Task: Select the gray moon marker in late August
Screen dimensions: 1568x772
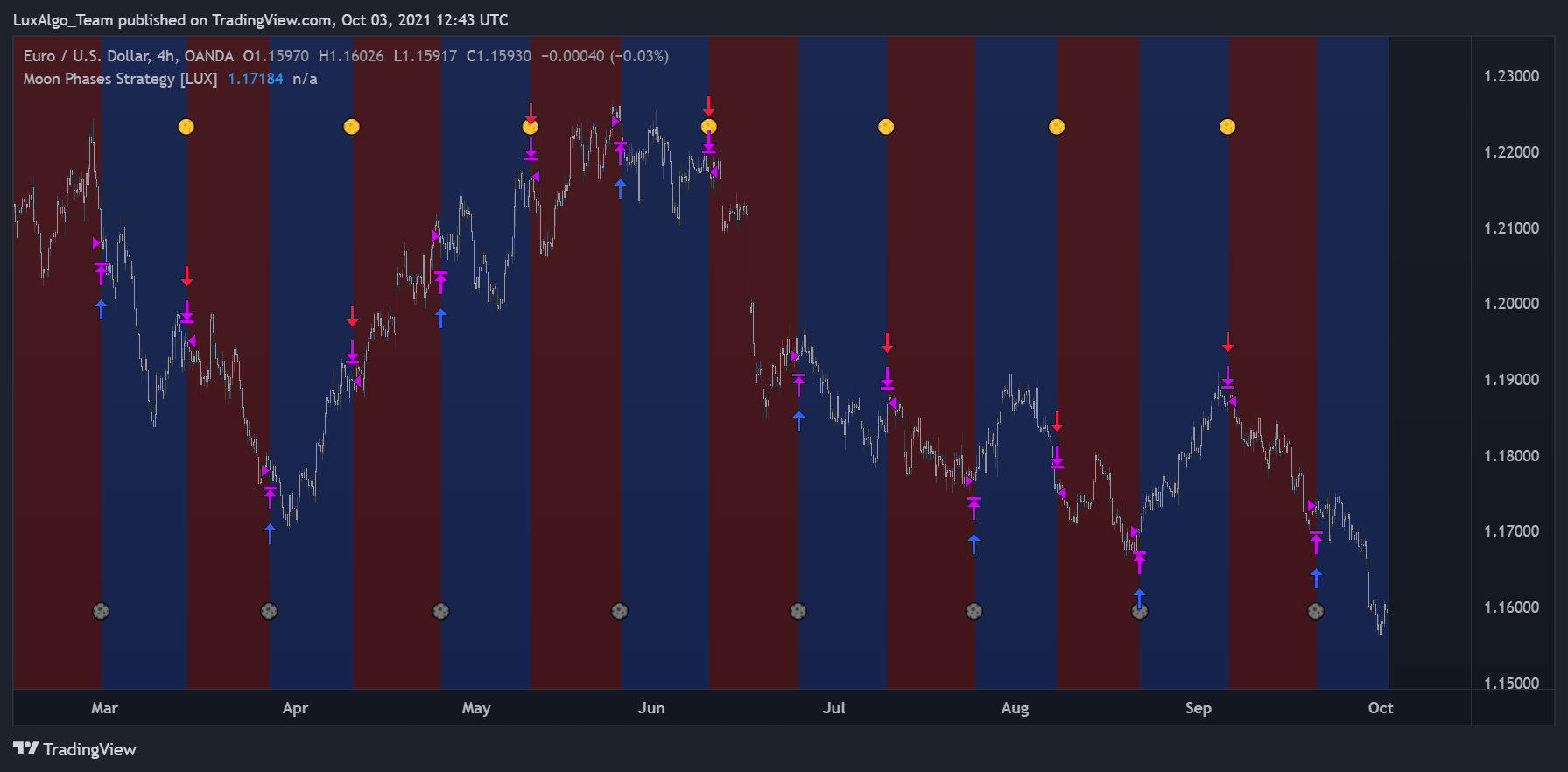Action: tap(1139, 611)
